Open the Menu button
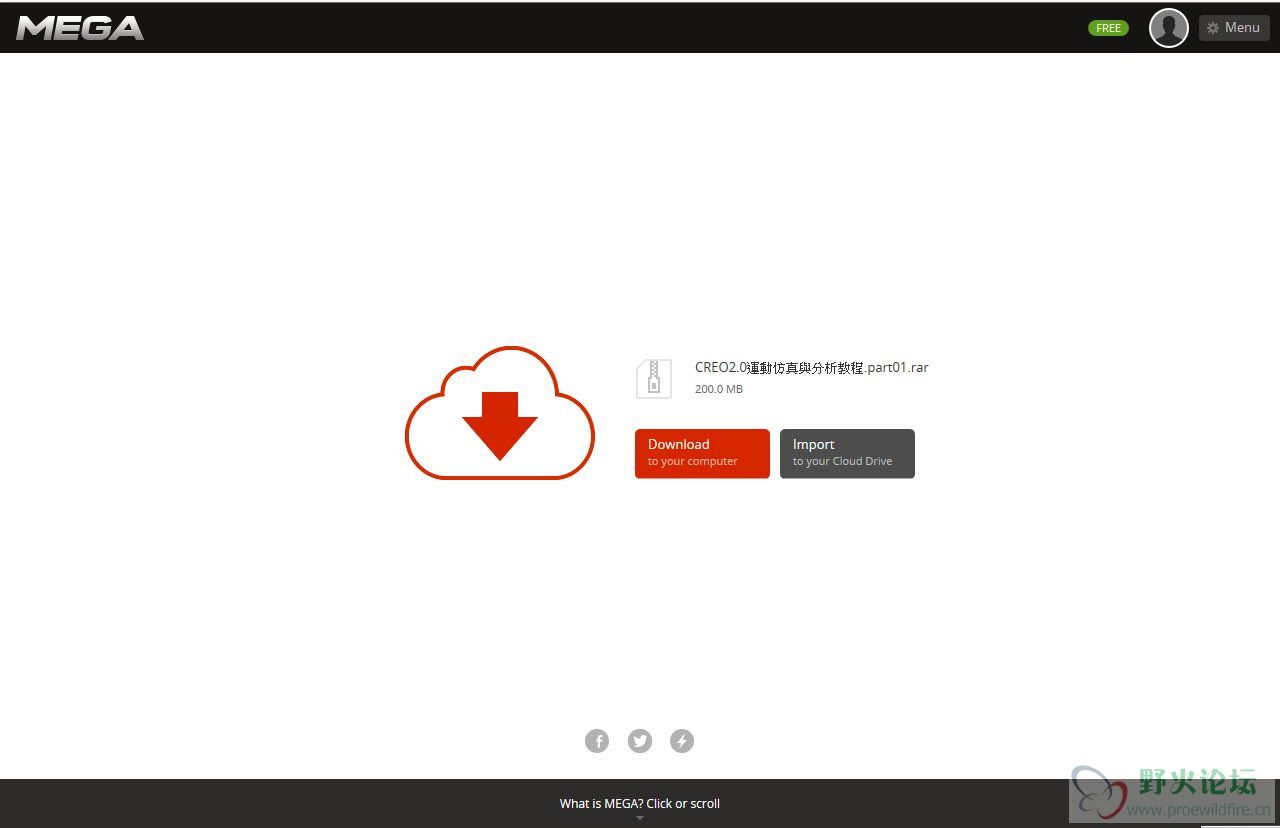Viewport: 1280px width, 828px height. pyautogui.click(x=1234, y=28)
